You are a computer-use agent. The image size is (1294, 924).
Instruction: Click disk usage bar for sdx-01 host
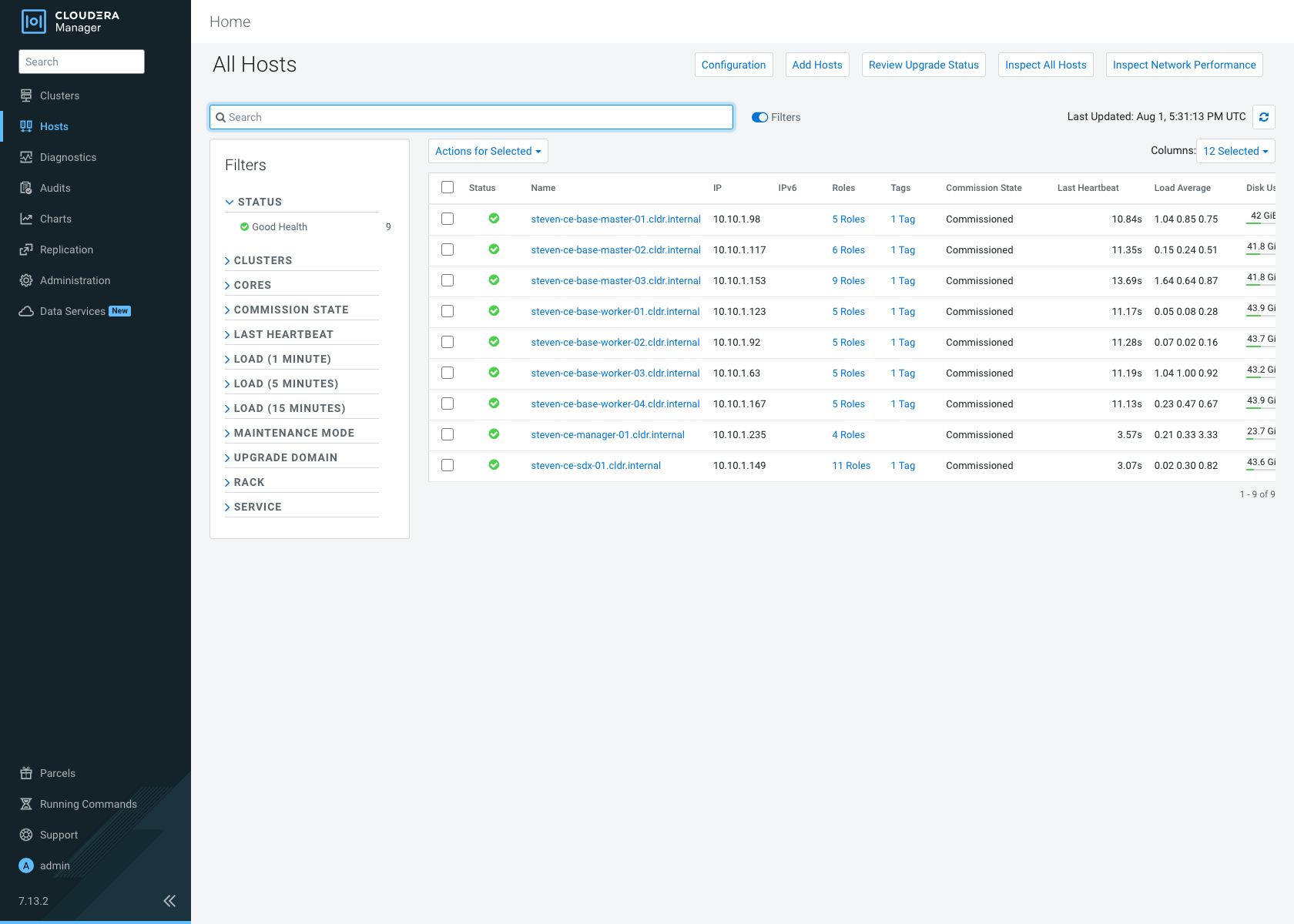1261,470
